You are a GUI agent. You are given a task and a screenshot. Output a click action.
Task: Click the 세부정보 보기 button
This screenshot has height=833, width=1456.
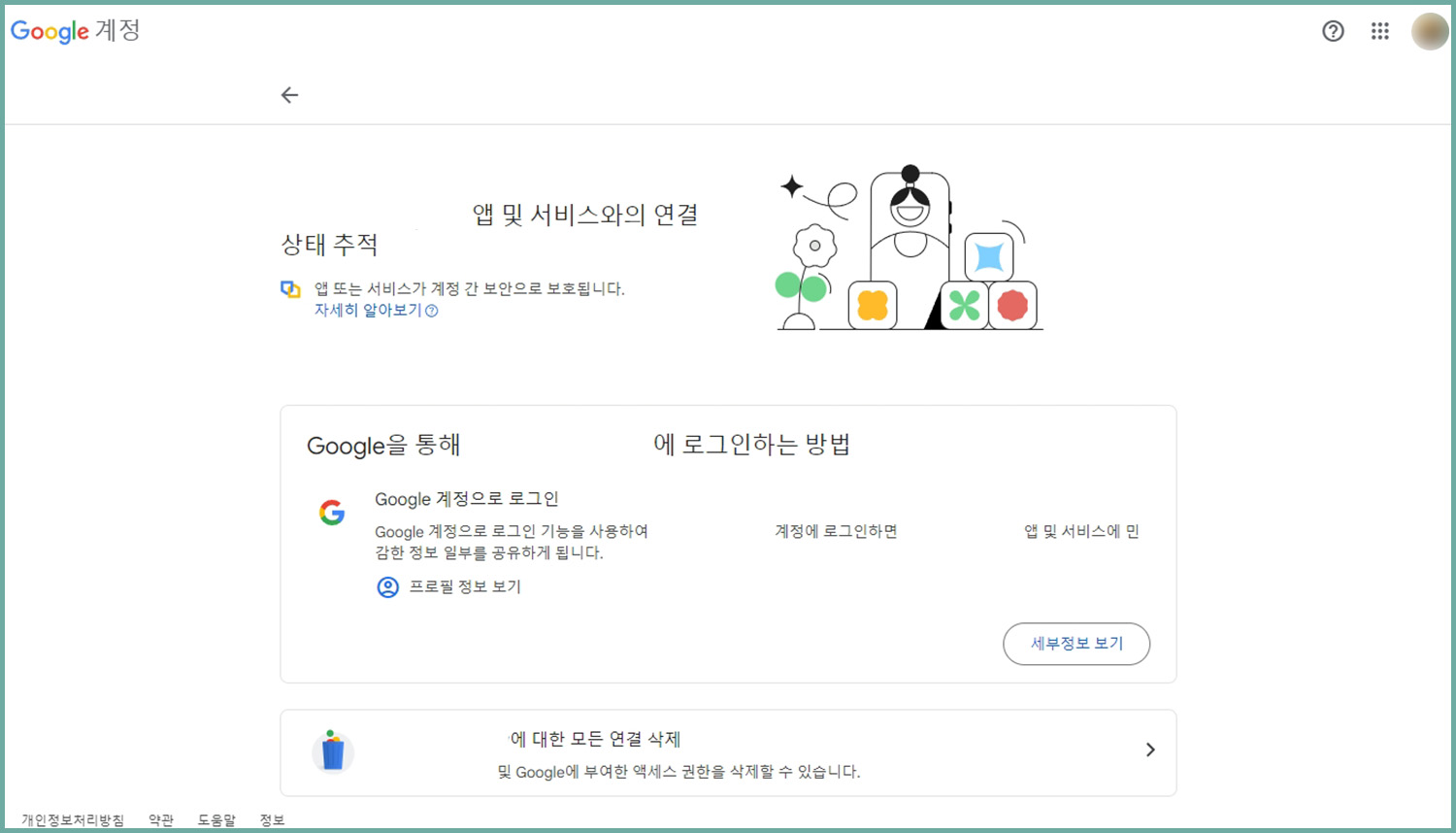pyautogui.click(x=1076, y=644)
